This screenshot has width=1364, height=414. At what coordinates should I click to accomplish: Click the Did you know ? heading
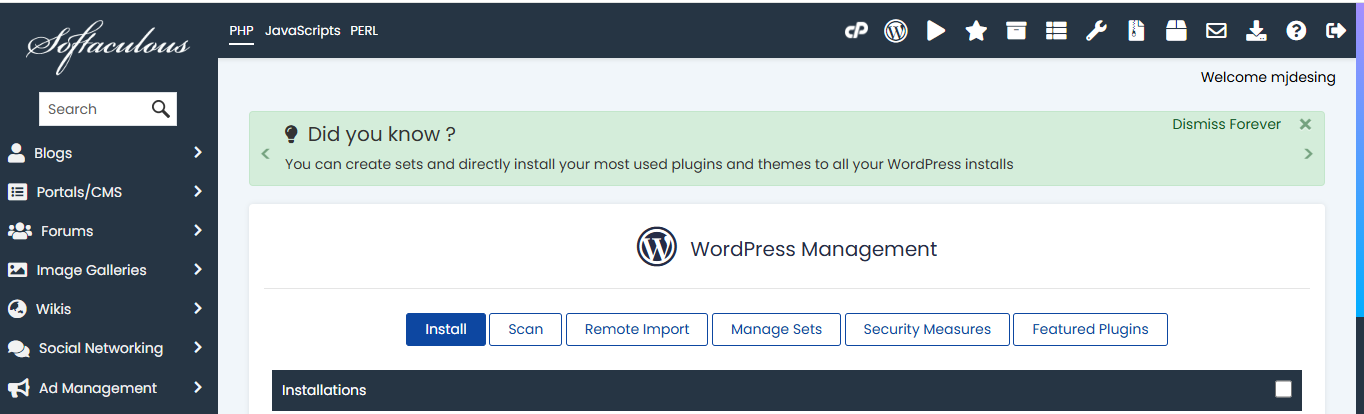coord(382,134)
